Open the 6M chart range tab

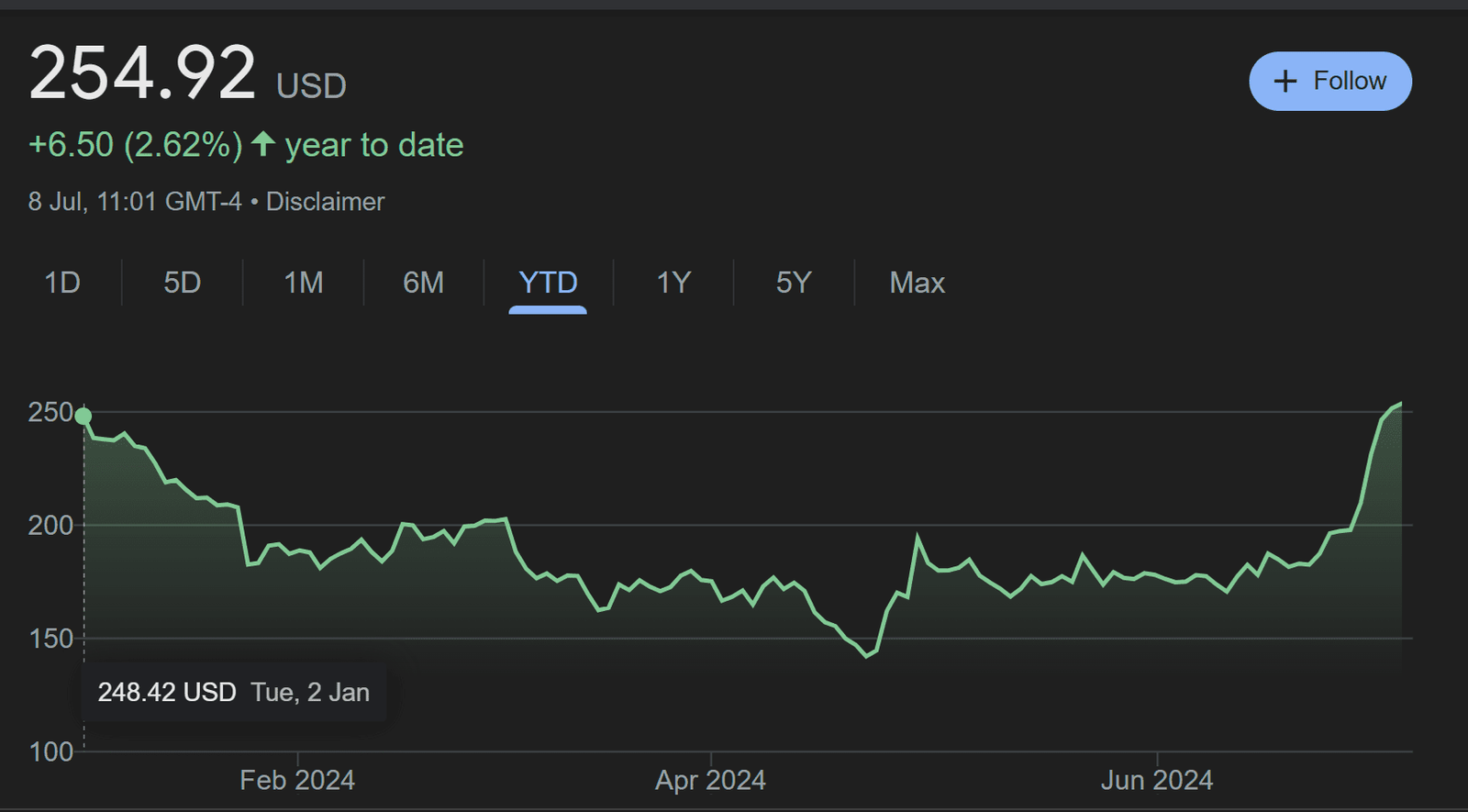pos(423,283)
